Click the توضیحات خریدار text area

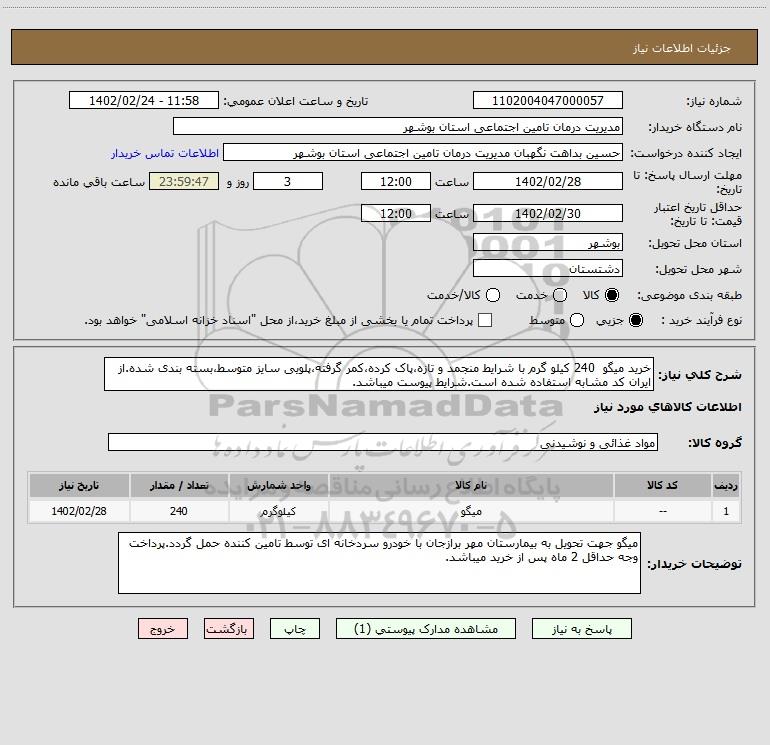pyautogui.click(x=379, y=563)
